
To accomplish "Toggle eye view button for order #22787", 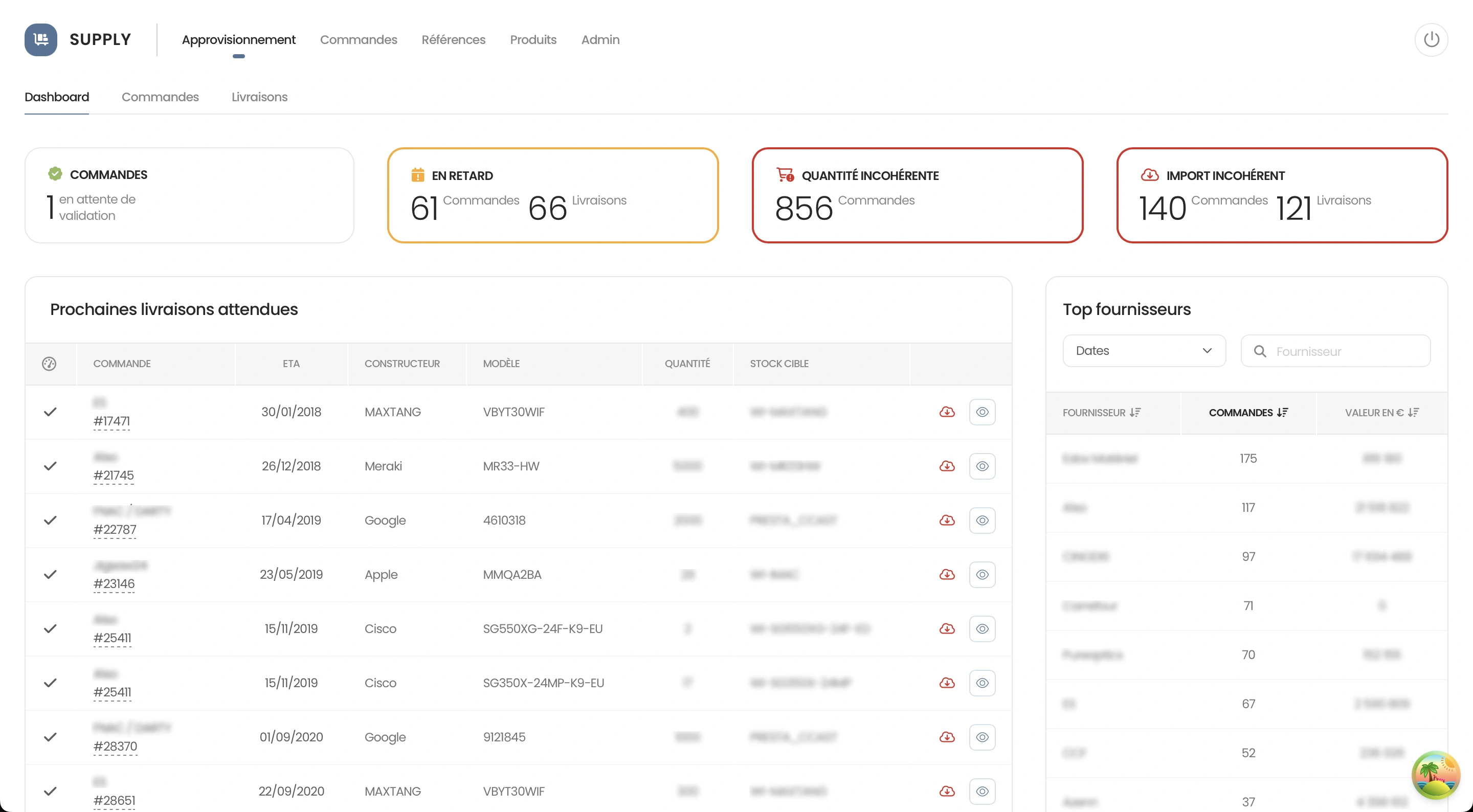I will 982,521.
